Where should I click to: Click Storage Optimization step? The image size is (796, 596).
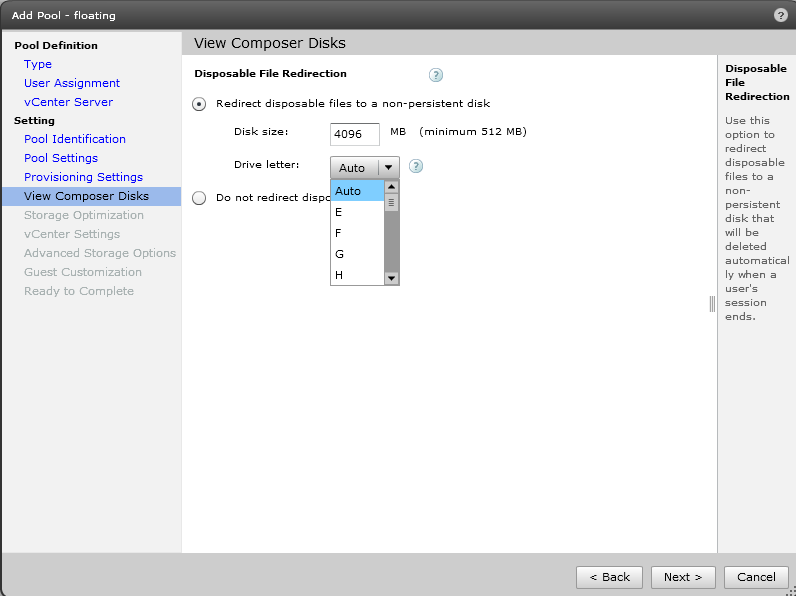pos(83,215)
